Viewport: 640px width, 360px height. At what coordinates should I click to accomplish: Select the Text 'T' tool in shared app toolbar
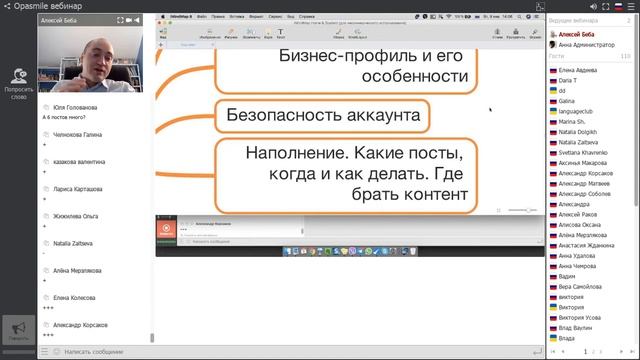click(x=280, y=33)
